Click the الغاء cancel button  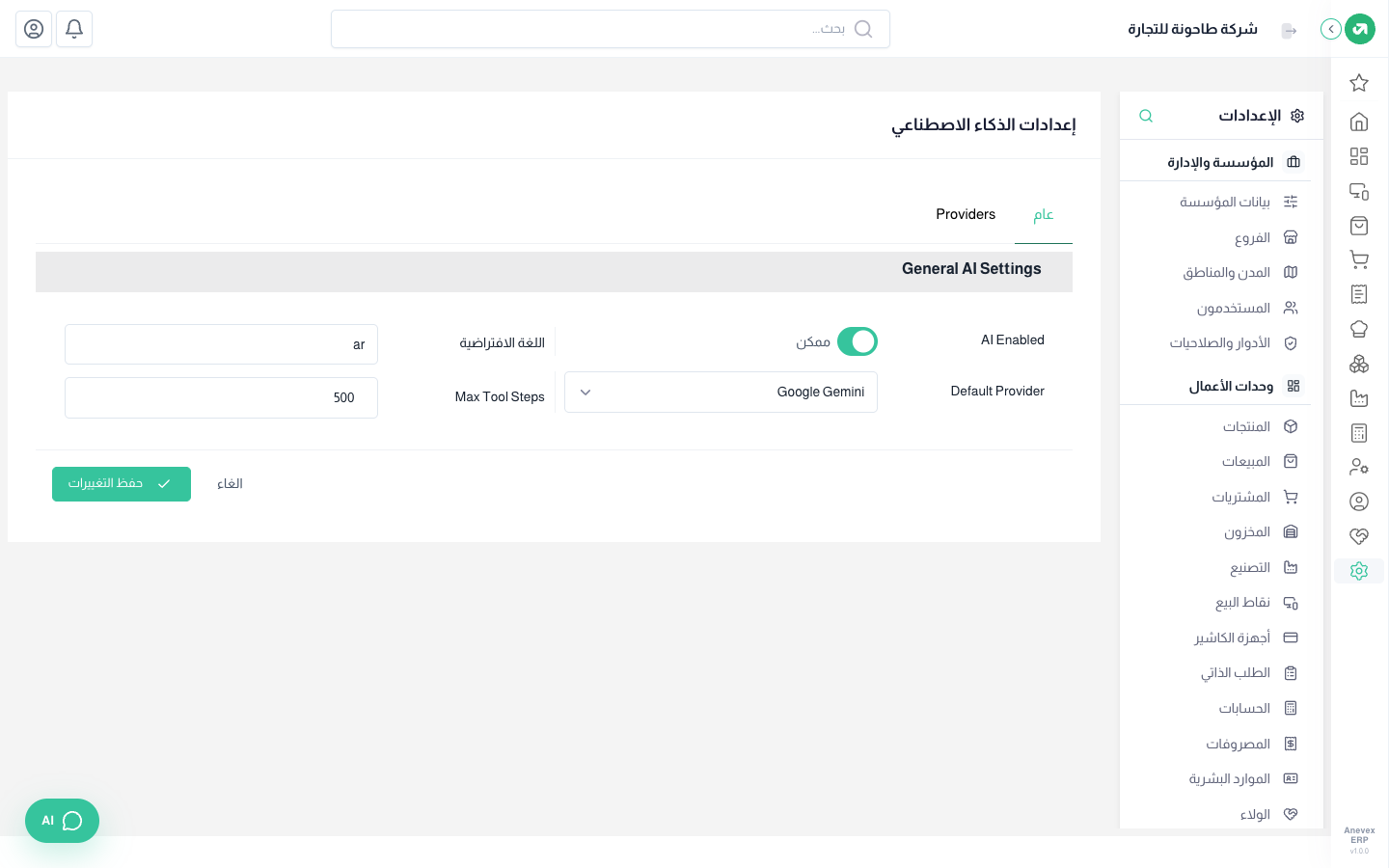point(230,484)
